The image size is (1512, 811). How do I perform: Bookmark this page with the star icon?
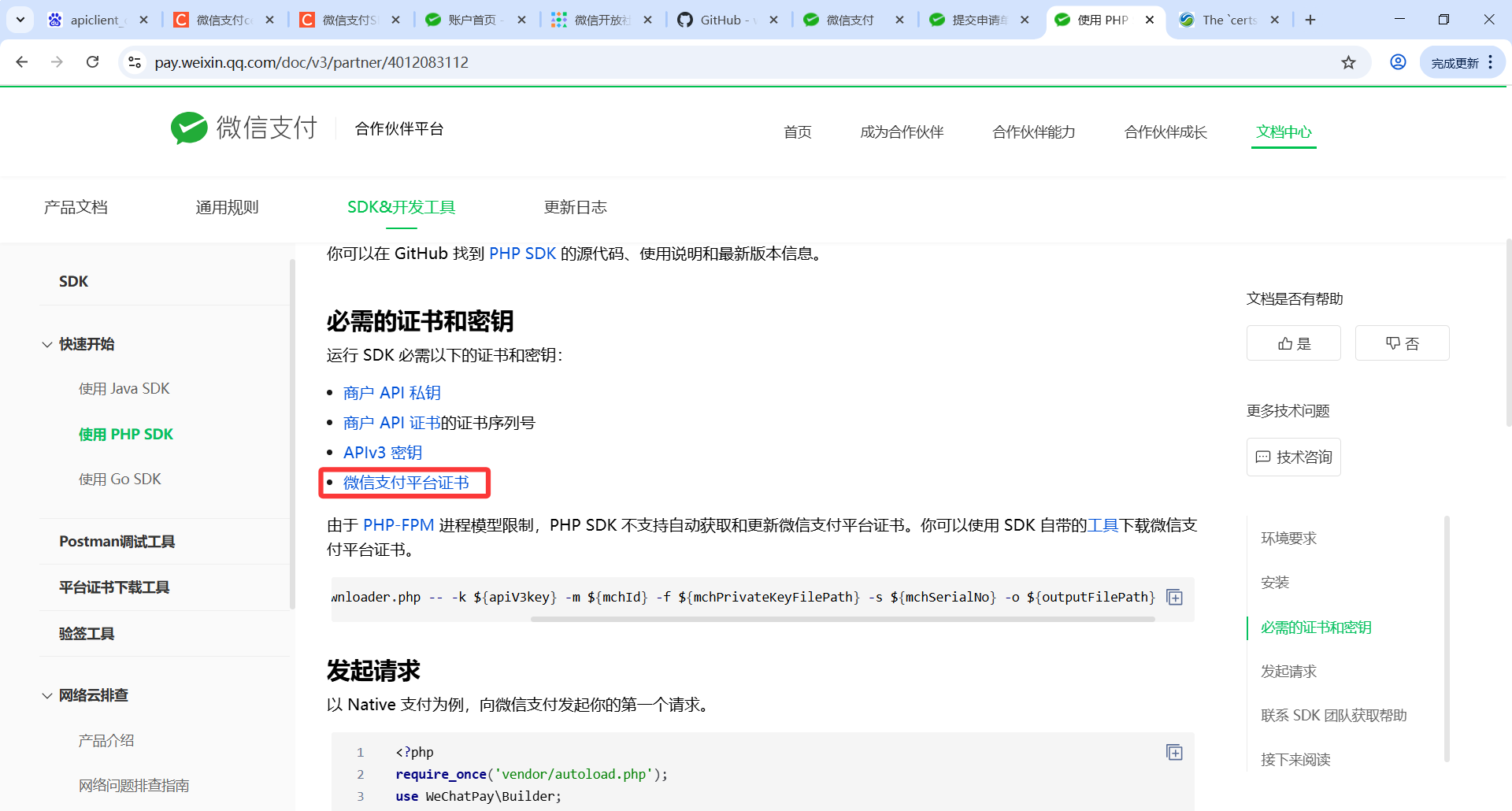coord(1348,62)
